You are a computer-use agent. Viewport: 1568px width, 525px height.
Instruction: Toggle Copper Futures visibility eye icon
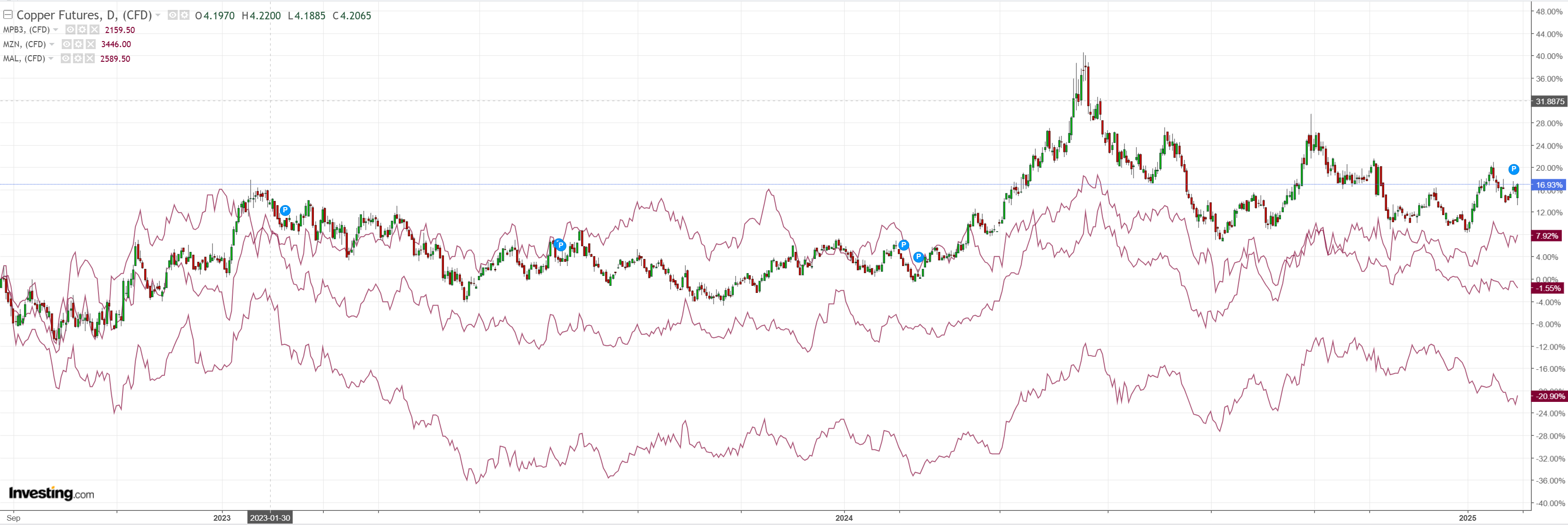tap(173, 15)
